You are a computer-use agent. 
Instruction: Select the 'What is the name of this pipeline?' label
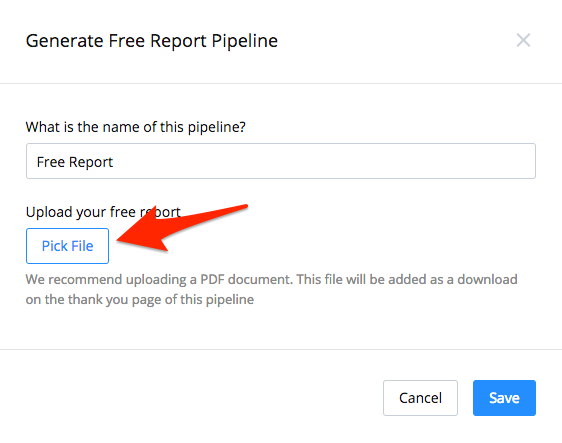coord(135,127)
